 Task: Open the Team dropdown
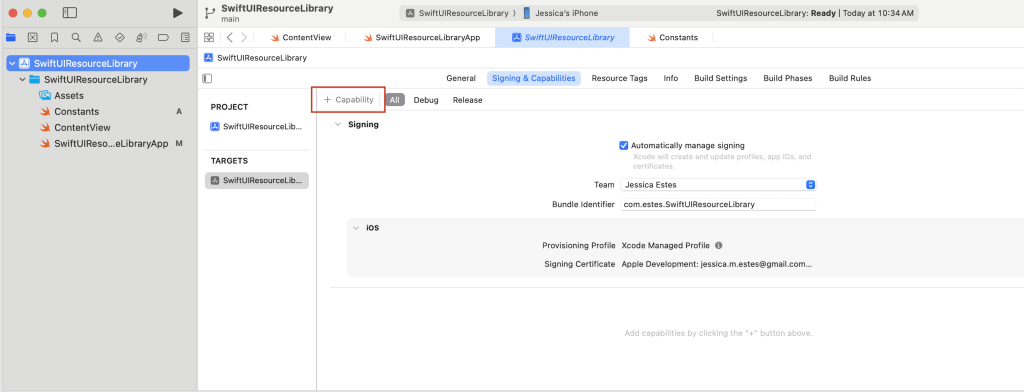coord(718,185)
